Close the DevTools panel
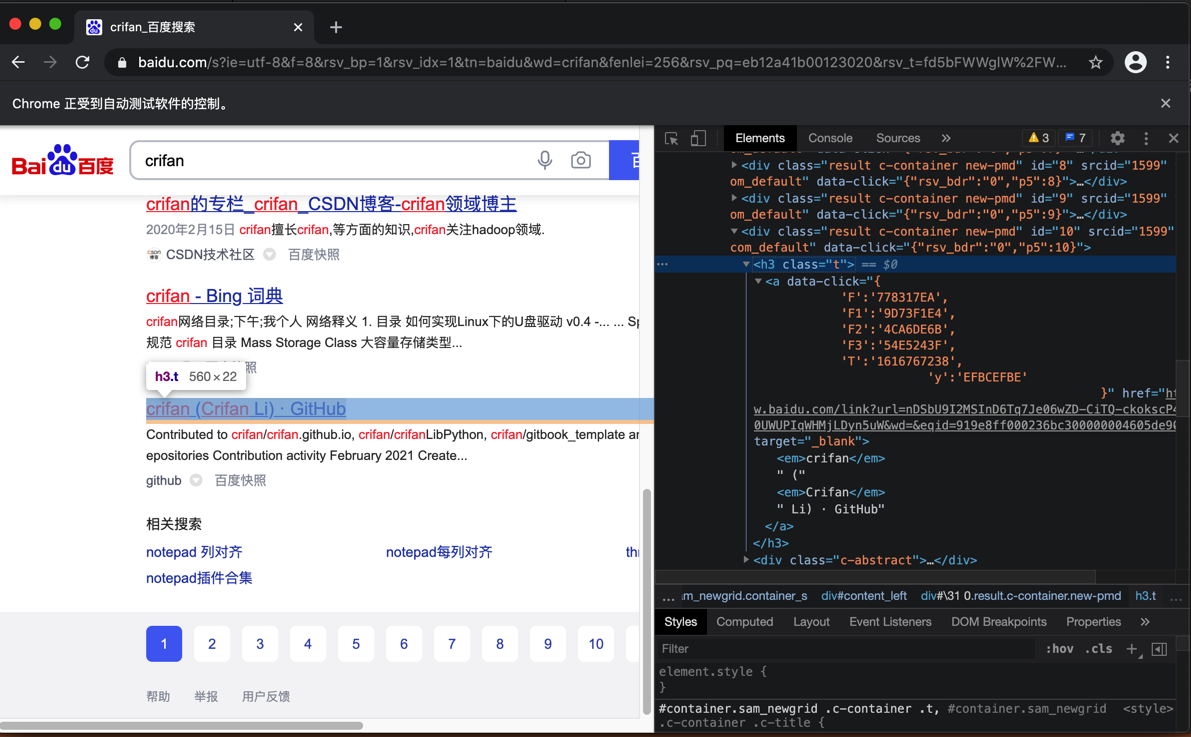The image size is (1191, 737). point(1174,138)
